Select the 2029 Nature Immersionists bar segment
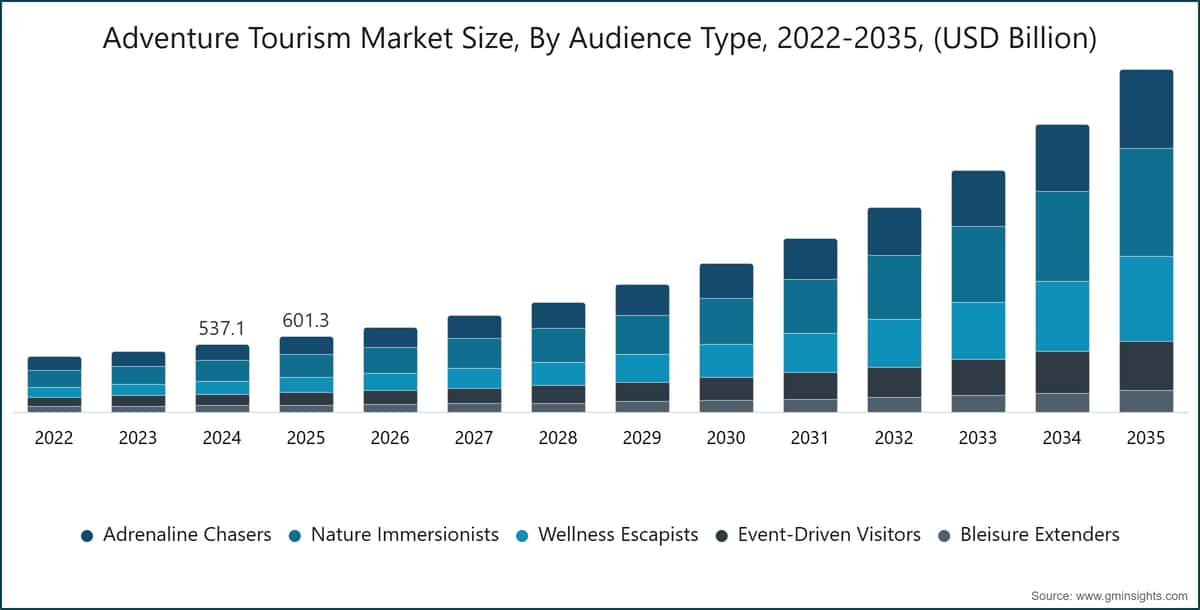1200x610 pixels. [642, 335]
